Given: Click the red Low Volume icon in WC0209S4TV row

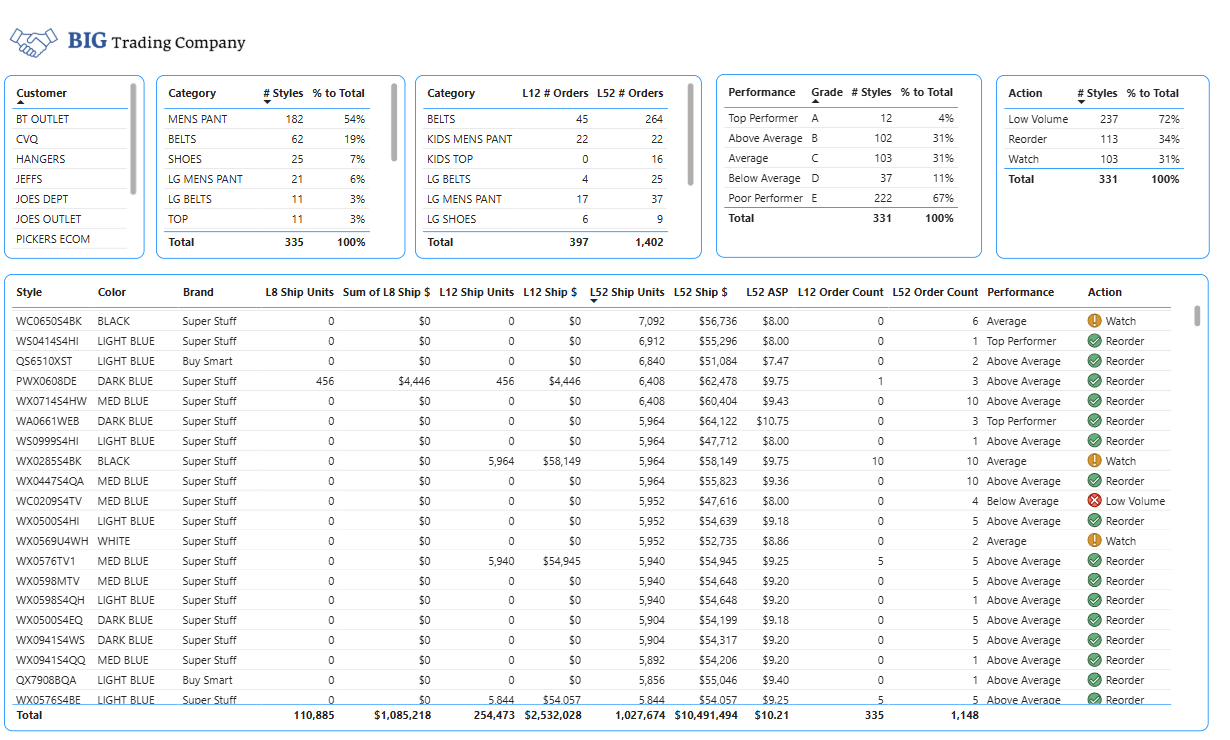Looking at the screenshot, I should [1094, 501].
